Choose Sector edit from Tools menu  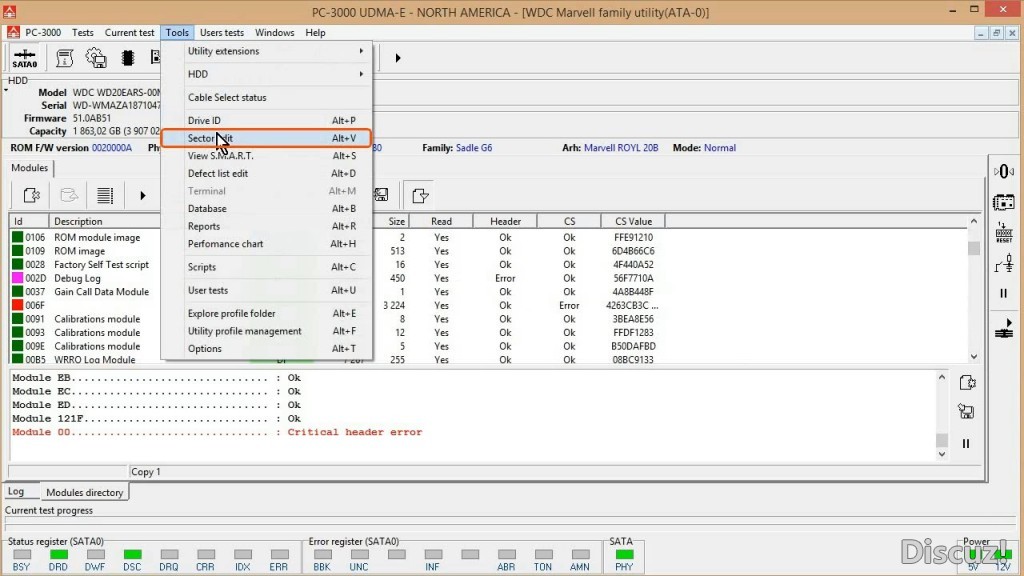pos(266,138)
